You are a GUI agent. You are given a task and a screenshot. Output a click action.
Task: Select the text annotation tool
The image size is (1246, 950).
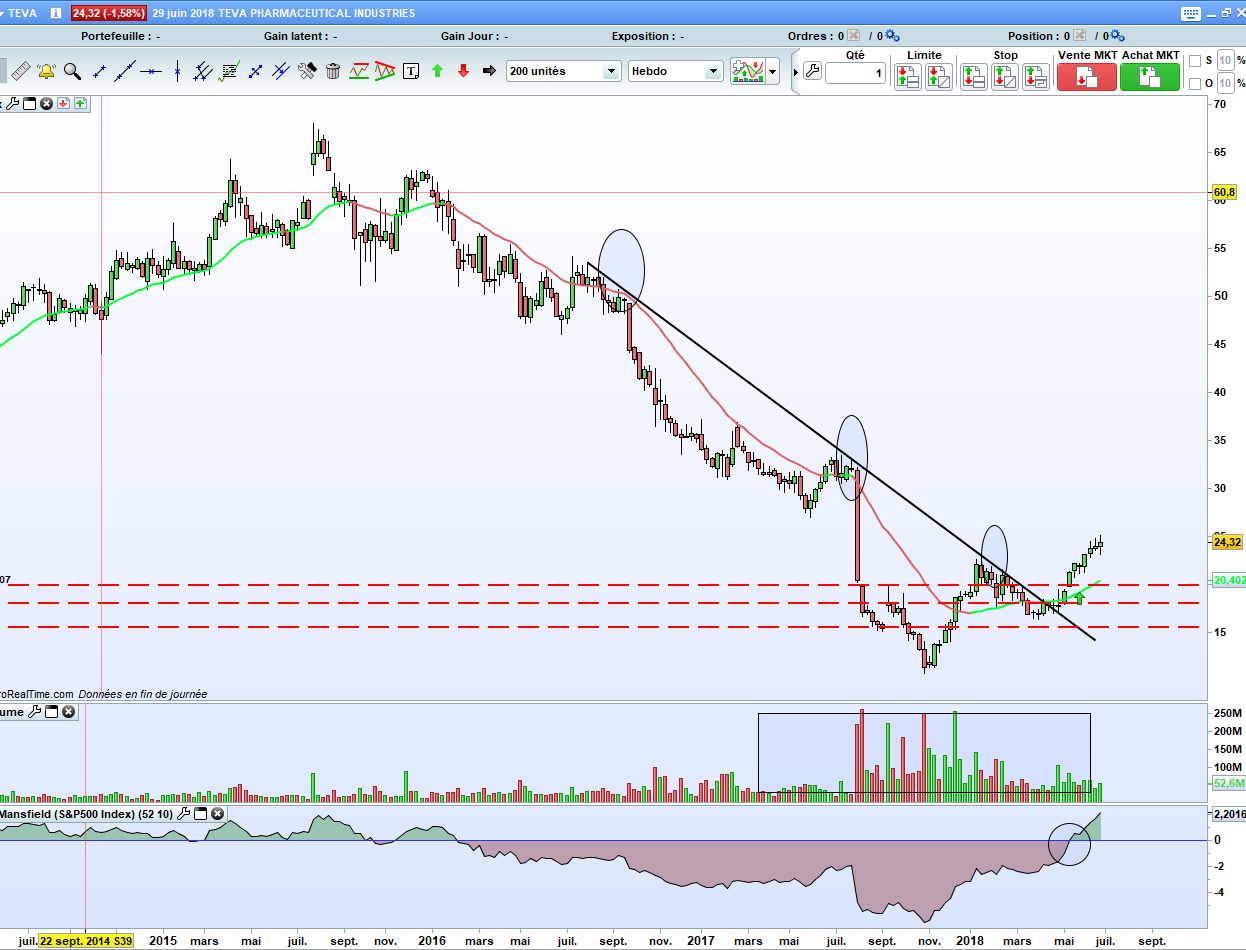pyautogui.click(x=411, y=71)
